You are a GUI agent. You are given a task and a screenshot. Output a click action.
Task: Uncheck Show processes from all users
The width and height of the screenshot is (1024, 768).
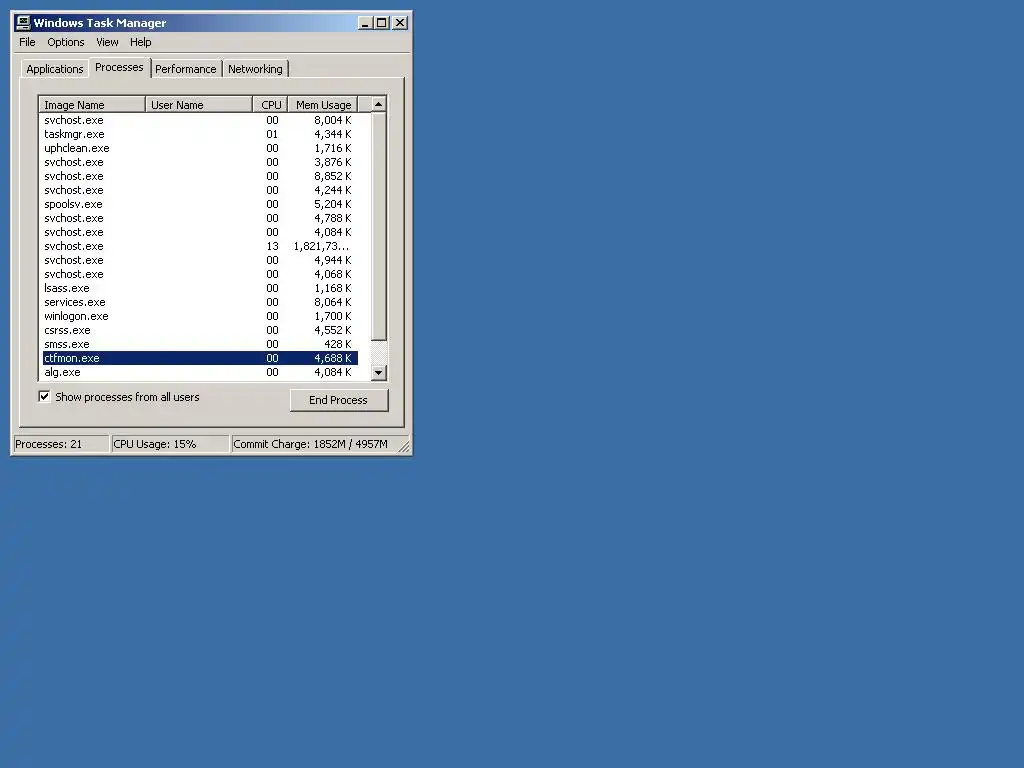[44, 396]
